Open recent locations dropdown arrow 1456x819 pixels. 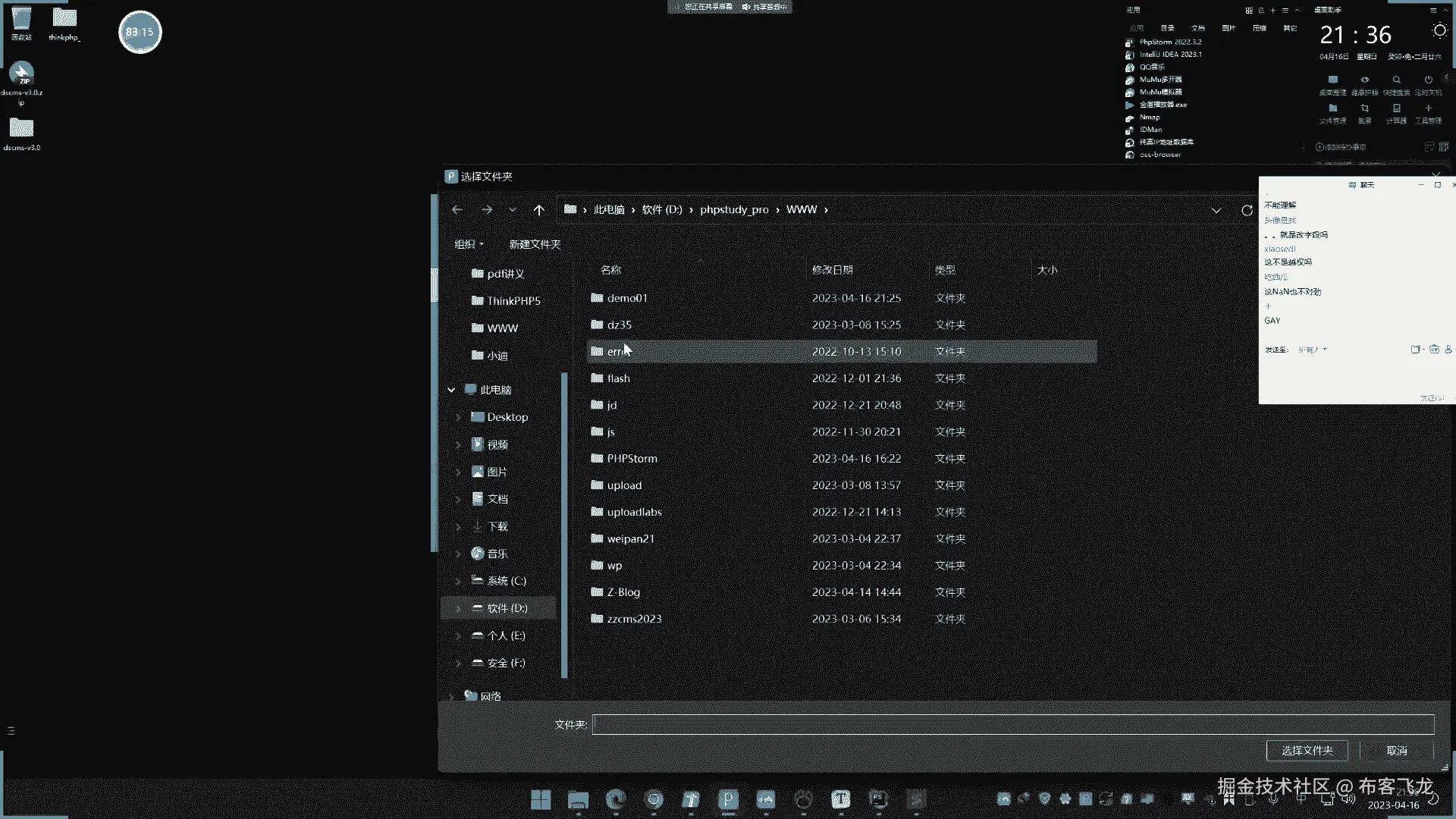513,210
